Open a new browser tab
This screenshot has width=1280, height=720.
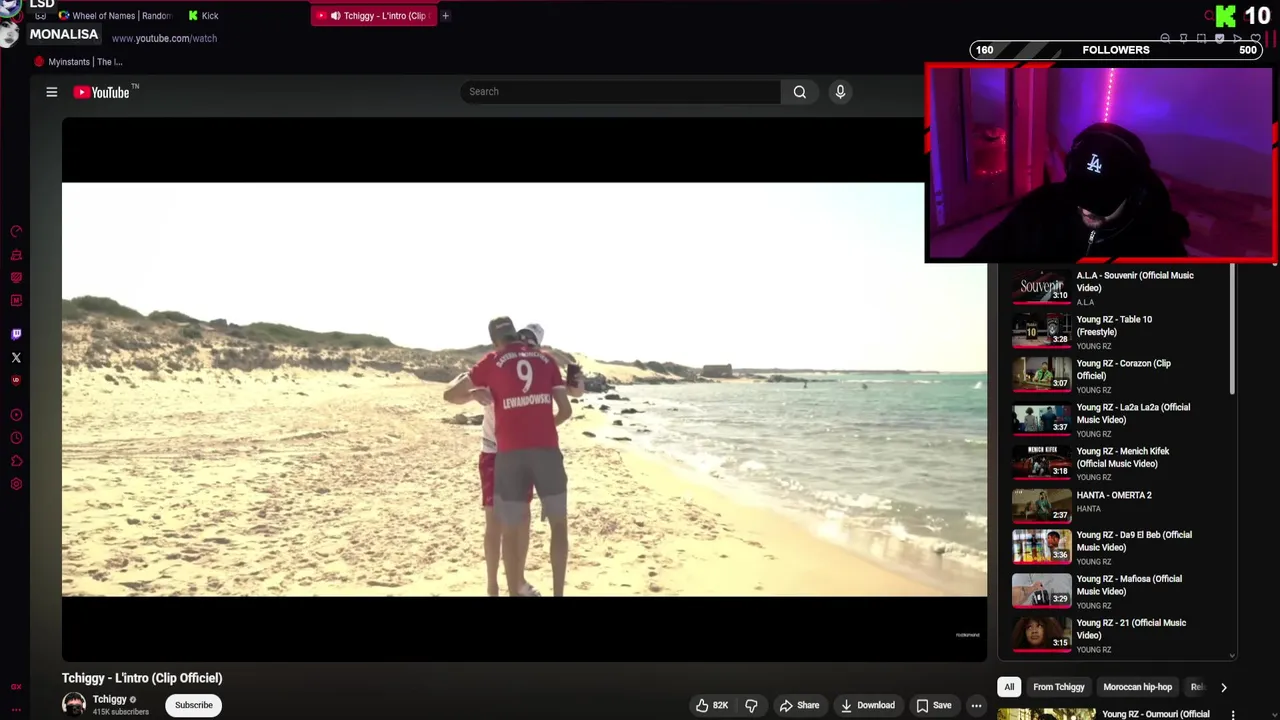pos(445,16)
